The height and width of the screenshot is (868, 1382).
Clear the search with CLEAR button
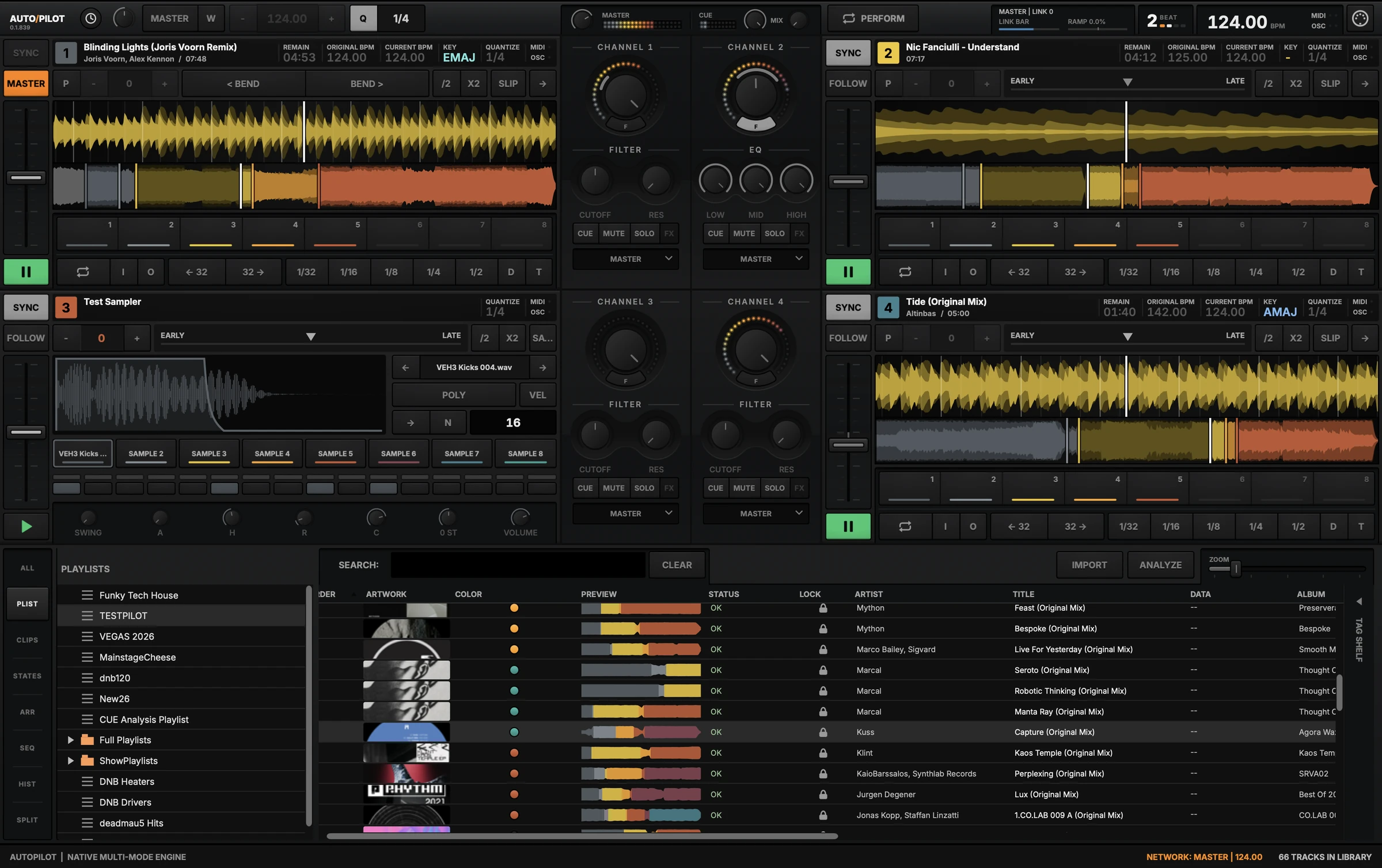[677, 565]
